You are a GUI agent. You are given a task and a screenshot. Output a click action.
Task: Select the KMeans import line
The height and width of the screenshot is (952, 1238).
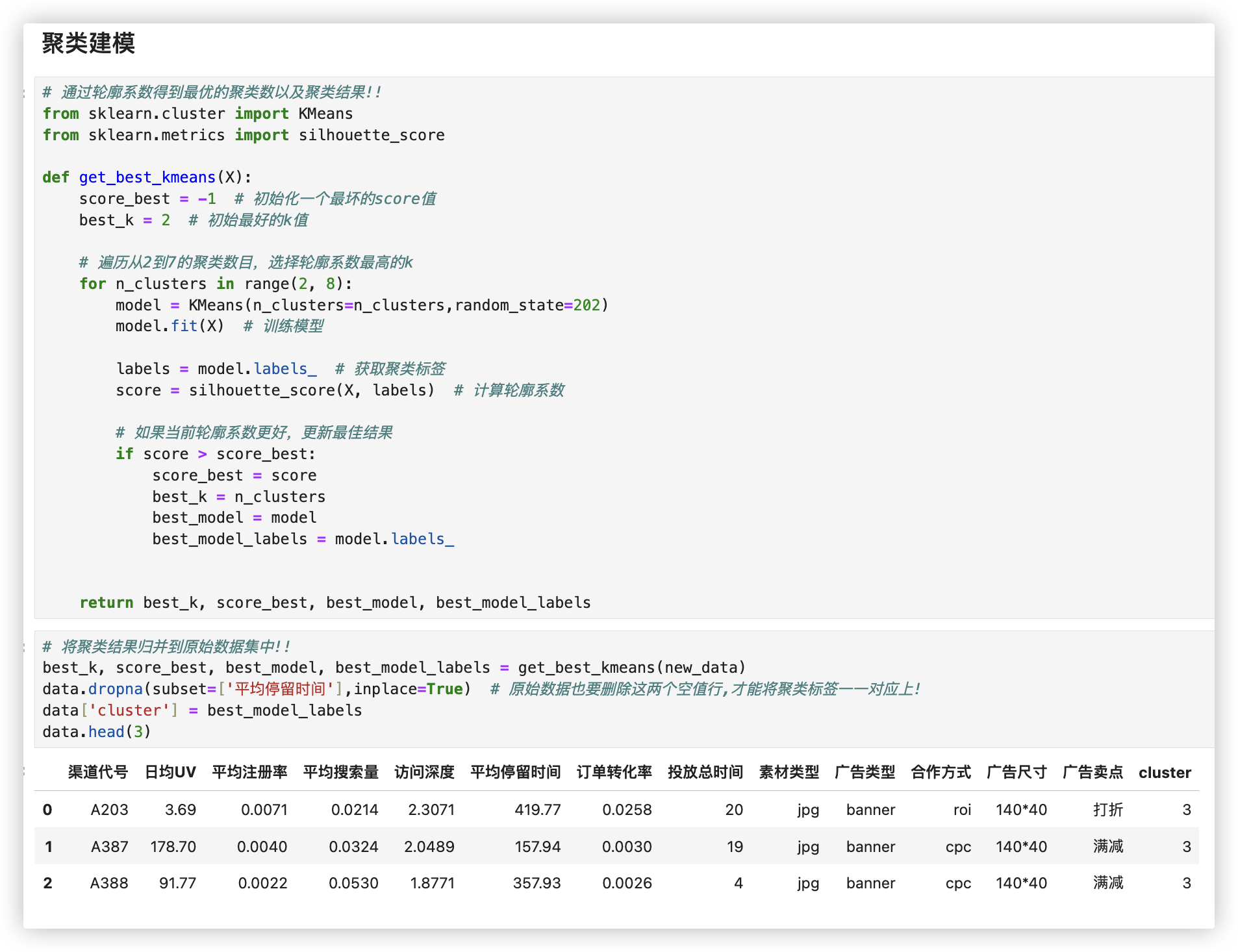[197, 113]
